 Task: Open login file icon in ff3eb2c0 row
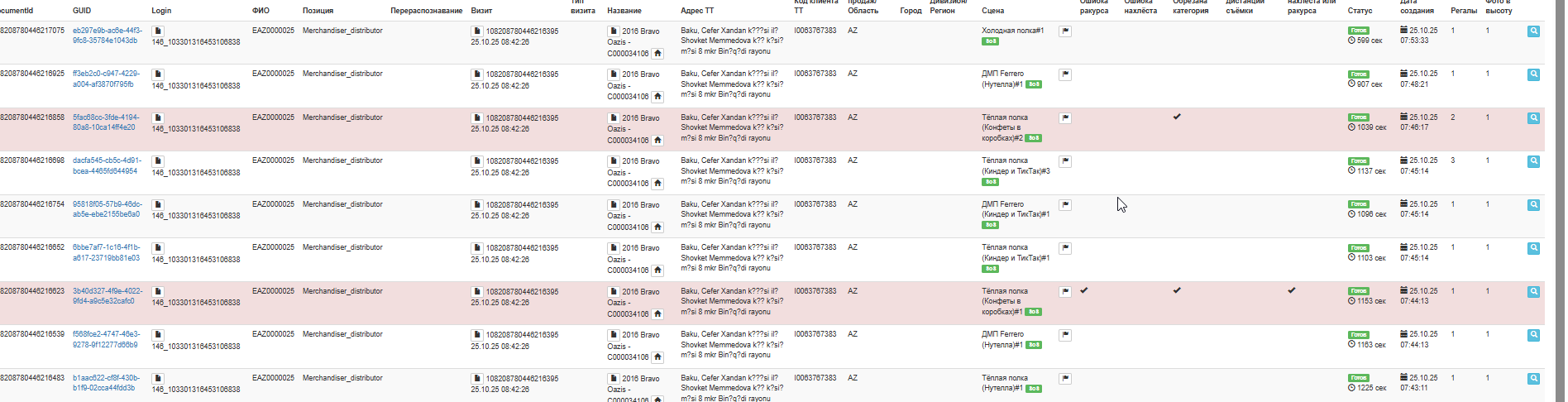pyautogui.click(x=158, y=74)
